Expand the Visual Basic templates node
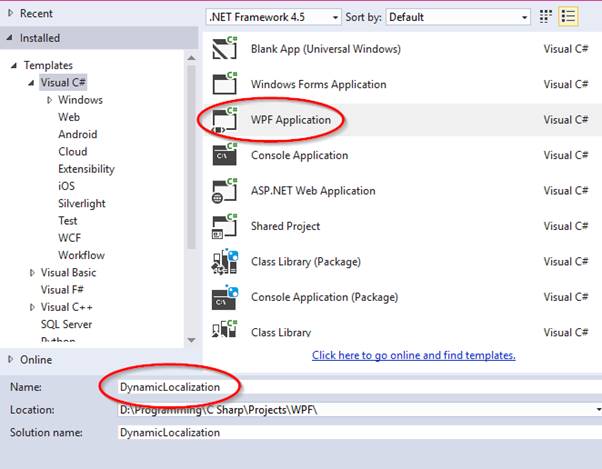602x469 pixels. [x=32, y=272]
